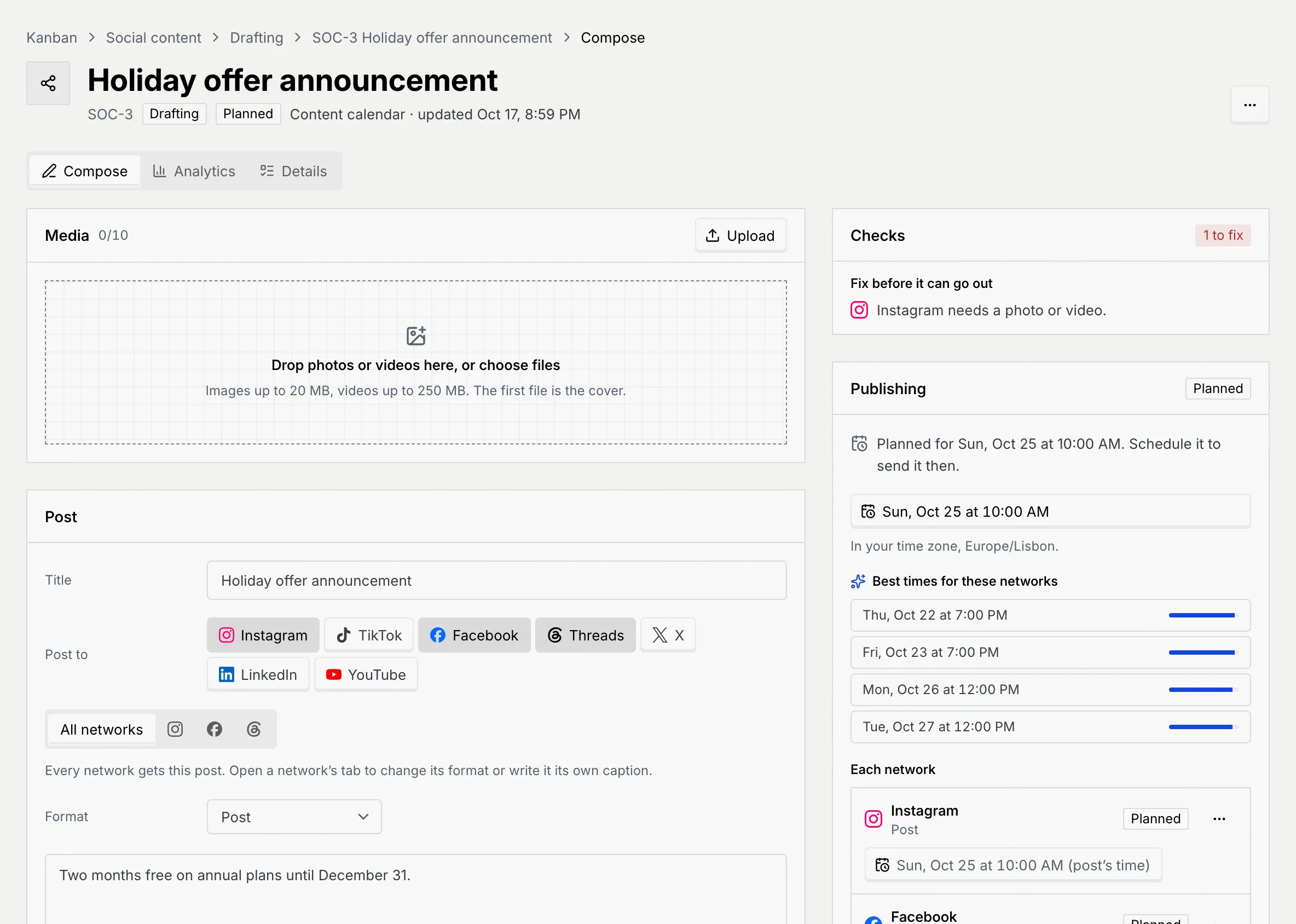
Task: Toggle Instagram in Post to
Action: coord(263,635)
